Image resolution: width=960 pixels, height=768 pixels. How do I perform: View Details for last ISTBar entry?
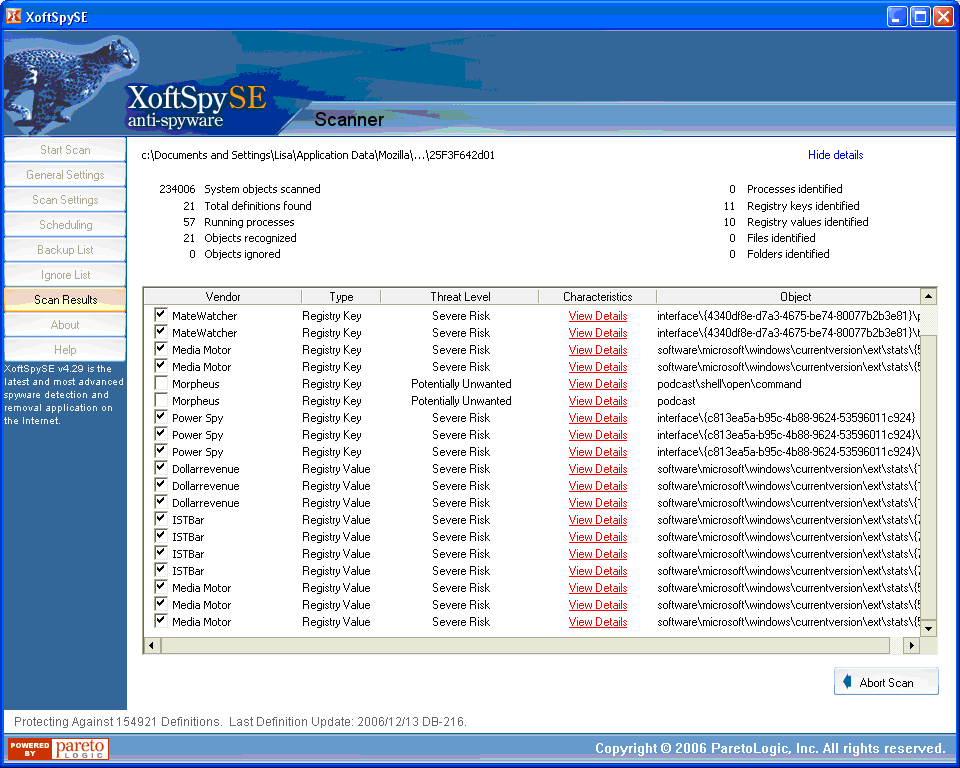598,571
